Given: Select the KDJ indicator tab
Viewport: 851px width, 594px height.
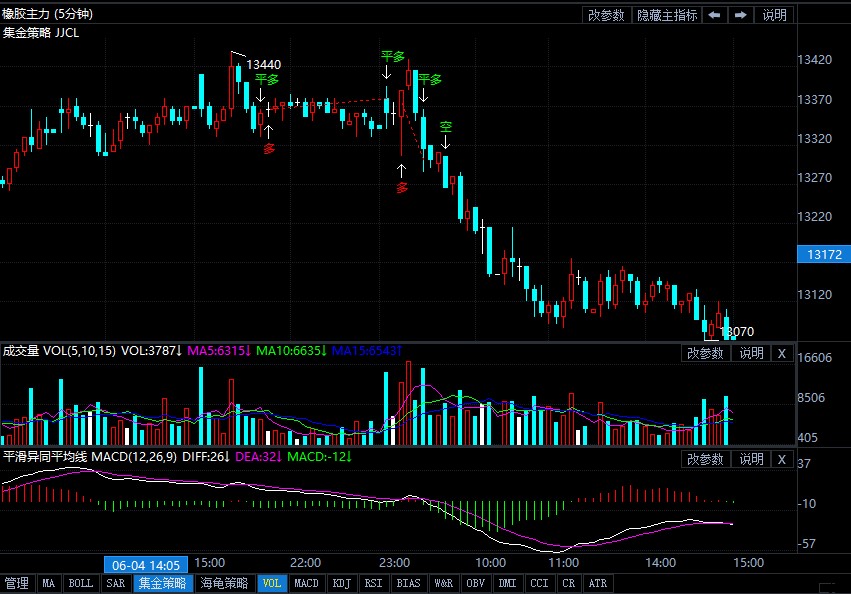Looking at the screenshot, I should coord(341,583).
